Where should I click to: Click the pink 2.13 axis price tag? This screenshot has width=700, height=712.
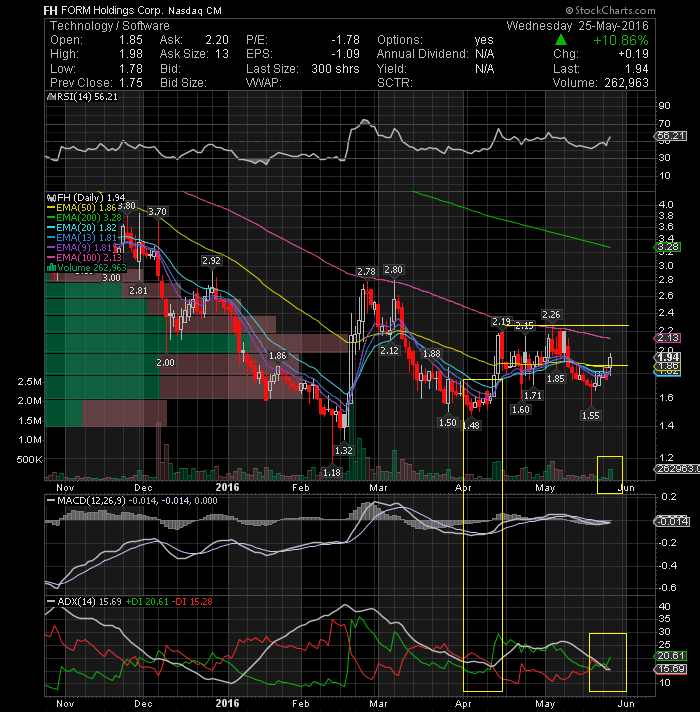667,338
